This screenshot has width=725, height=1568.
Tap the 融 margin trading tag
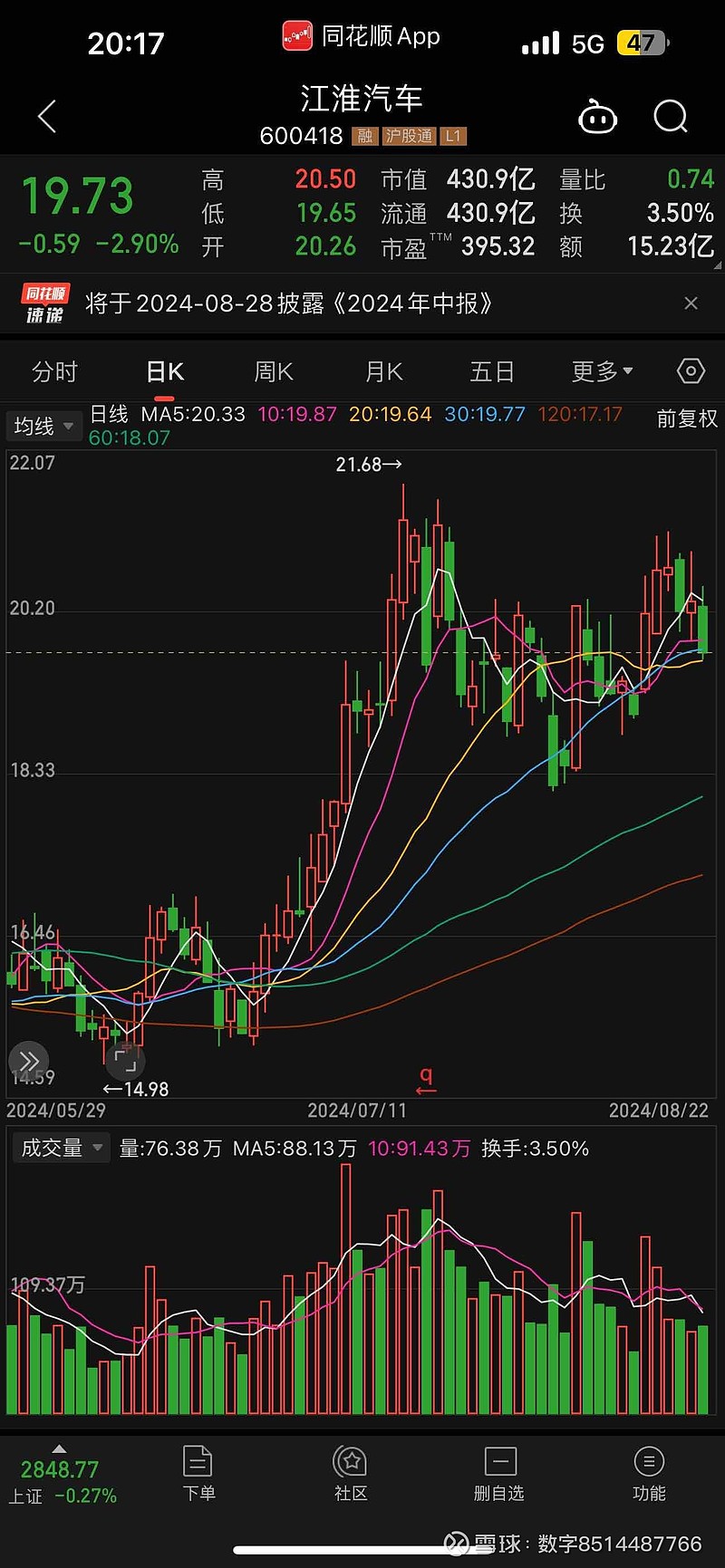tap(365, 137)
